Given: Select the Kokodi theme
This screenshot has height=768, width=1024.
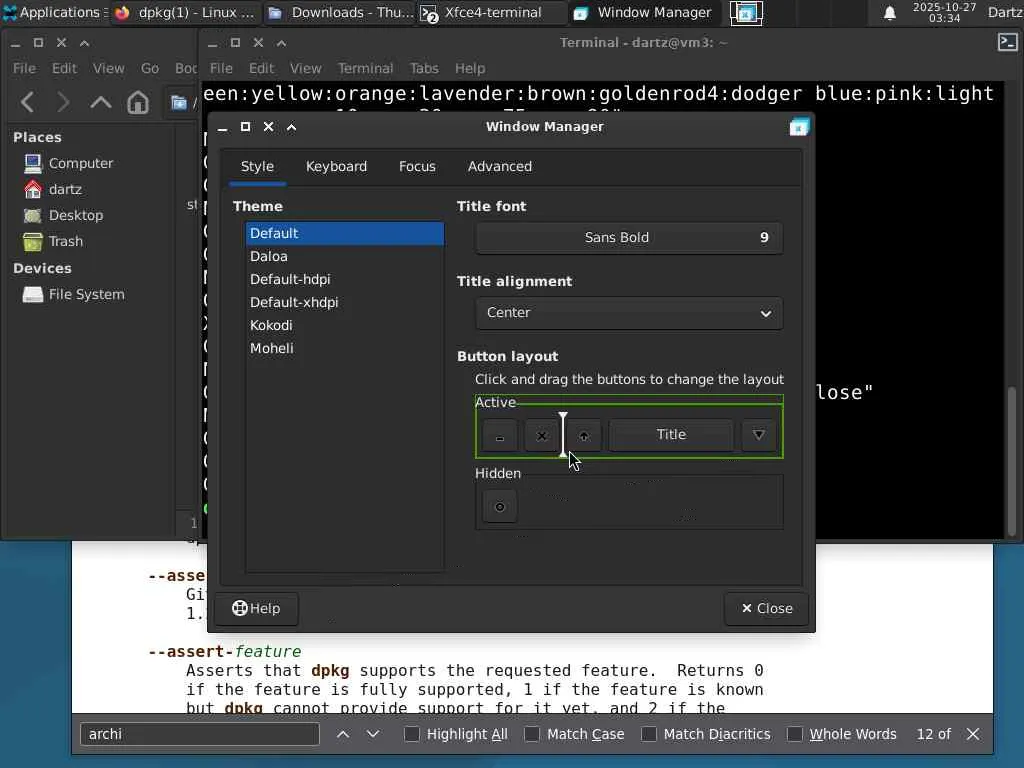Looking at the screenshot, I should [345, 325].
